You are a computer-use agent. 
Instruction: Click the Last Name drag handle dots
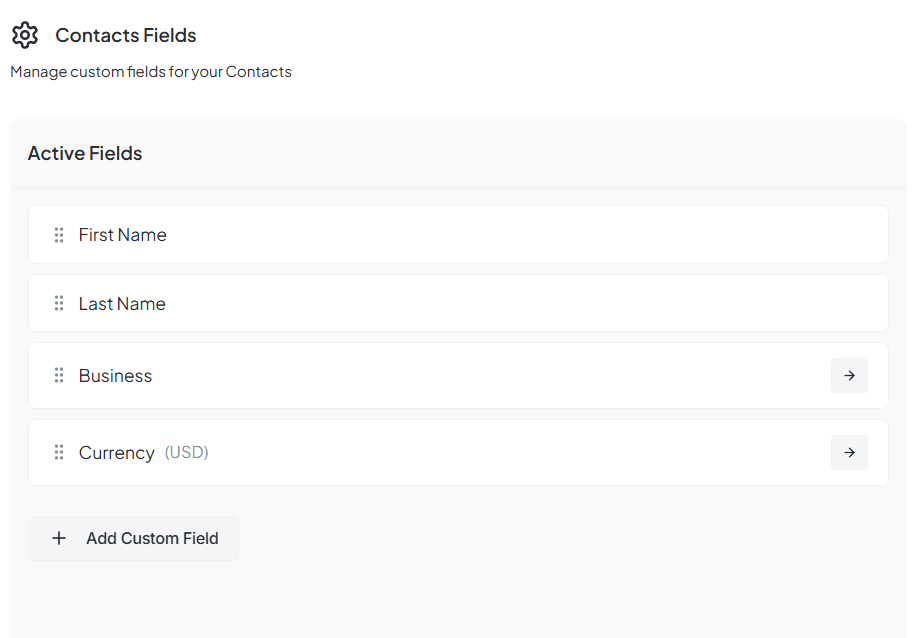pos(59,304)
